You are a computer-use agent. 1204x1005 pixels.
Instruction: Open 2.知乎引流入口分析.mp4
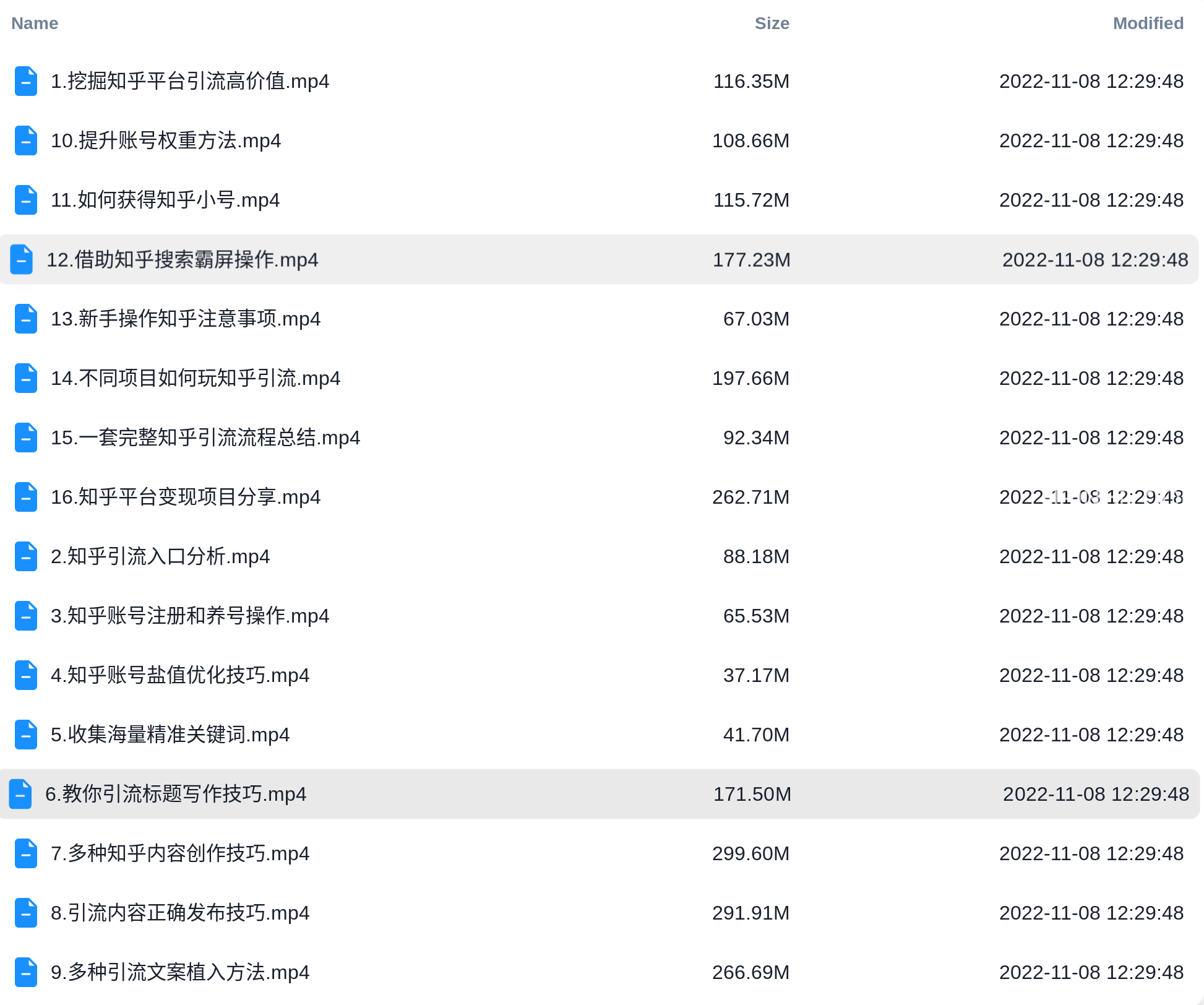[160, 556]
